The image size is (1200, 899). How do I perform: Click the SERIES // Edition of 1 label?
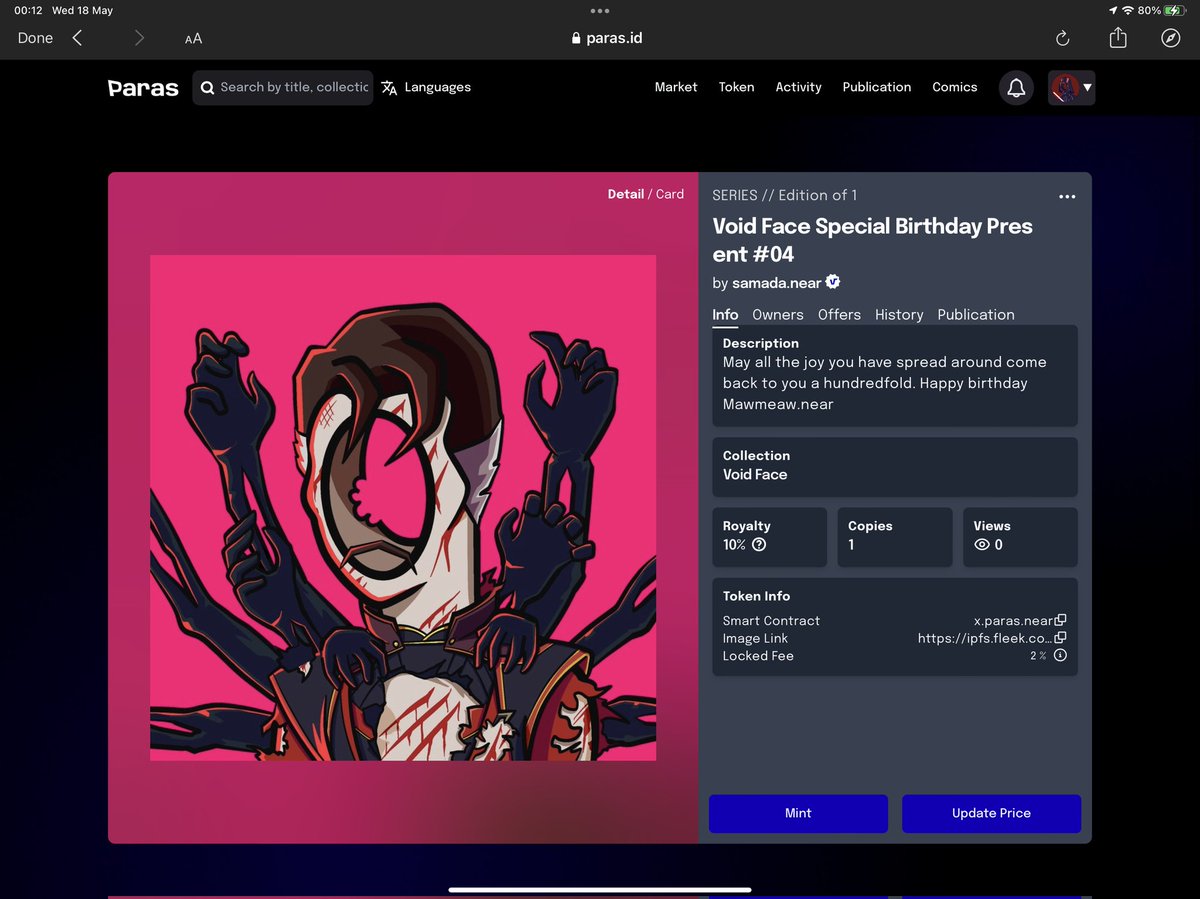(785, 195)
